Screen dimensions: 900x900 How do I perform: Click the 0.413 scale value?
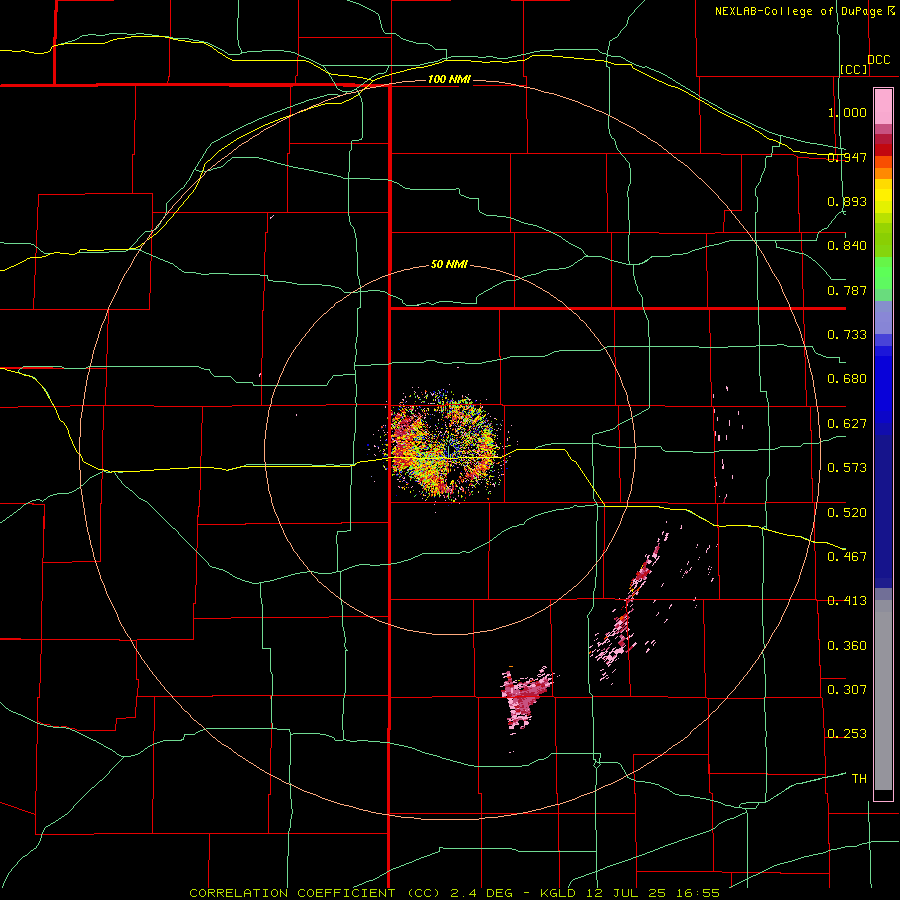click(x=847, y=601)
